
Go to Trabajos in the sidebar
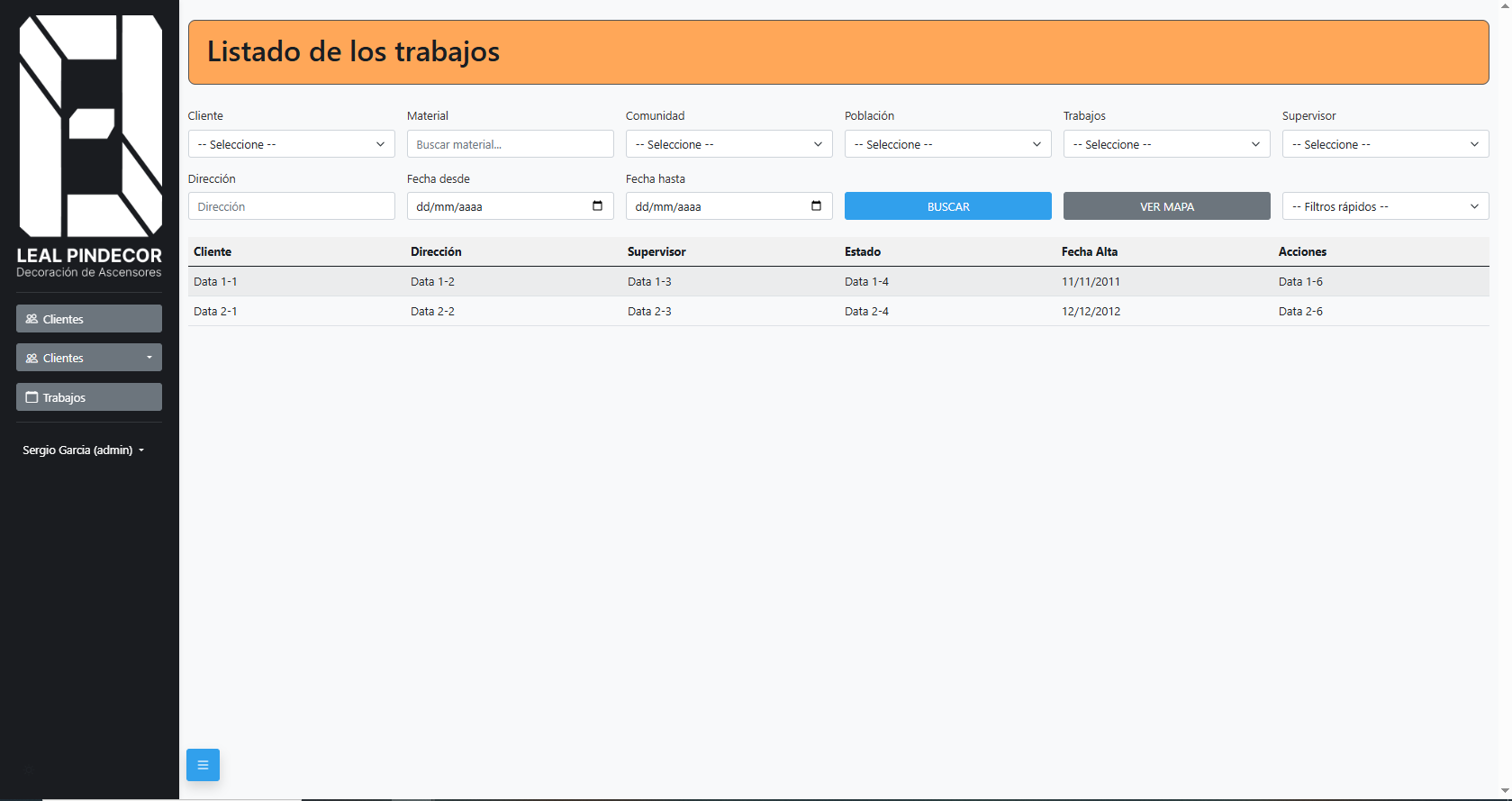point(89,397)
